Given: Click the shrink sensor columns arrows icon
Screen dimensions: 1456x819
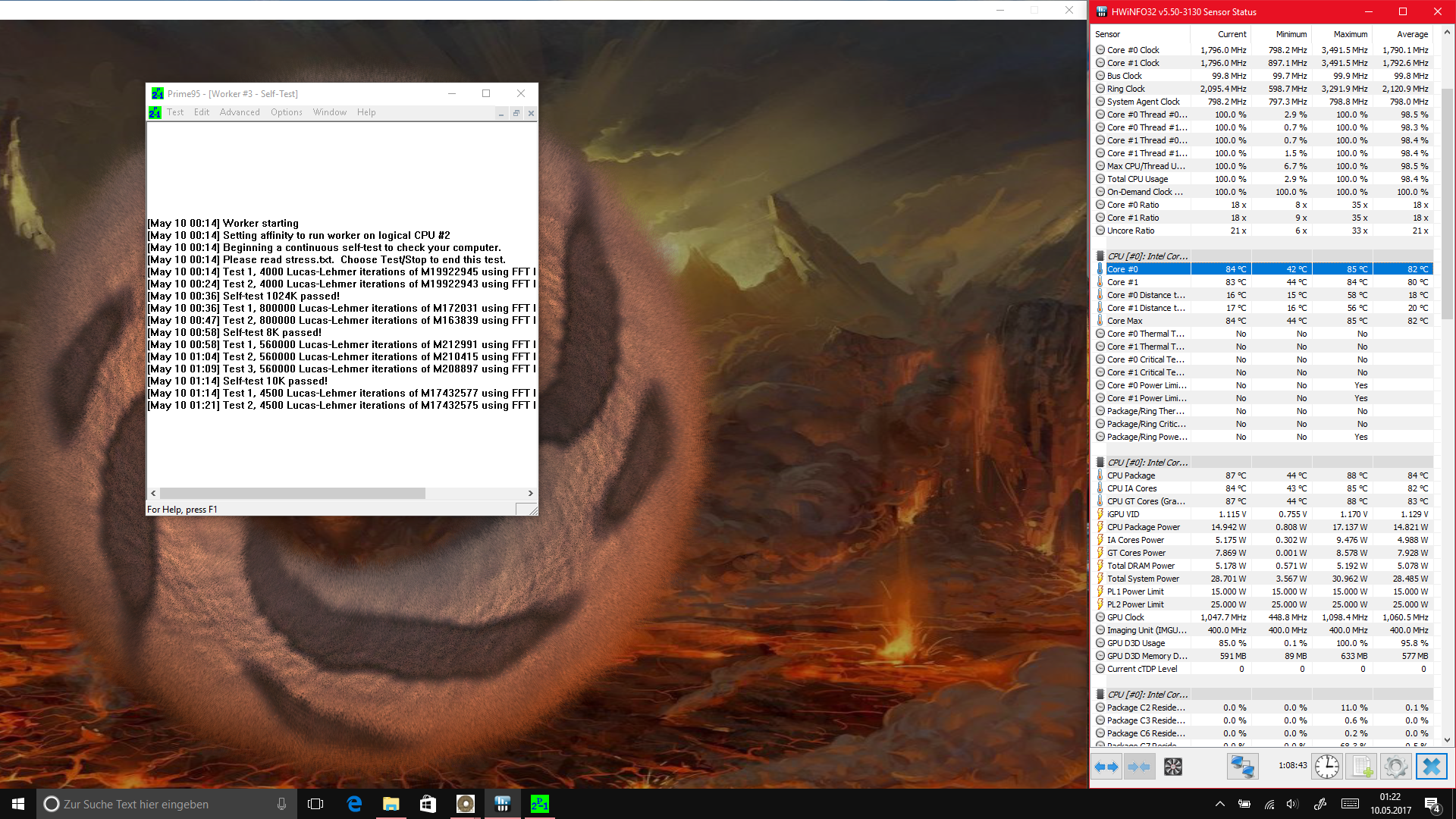Looking at the screenshot, I should 1139,767.
